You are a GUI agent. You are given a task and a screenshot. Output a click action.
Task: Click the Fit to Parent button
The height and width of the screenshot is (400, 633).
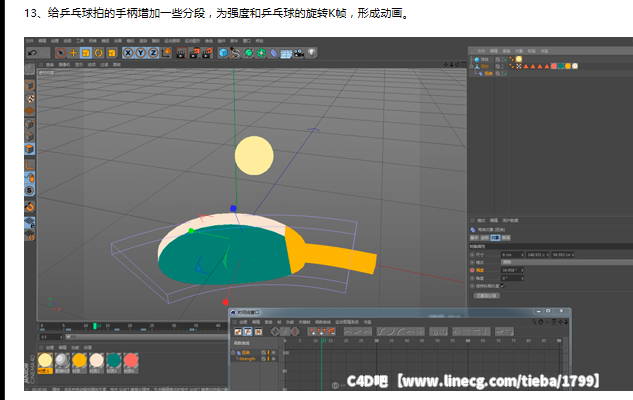pos(487,296)
